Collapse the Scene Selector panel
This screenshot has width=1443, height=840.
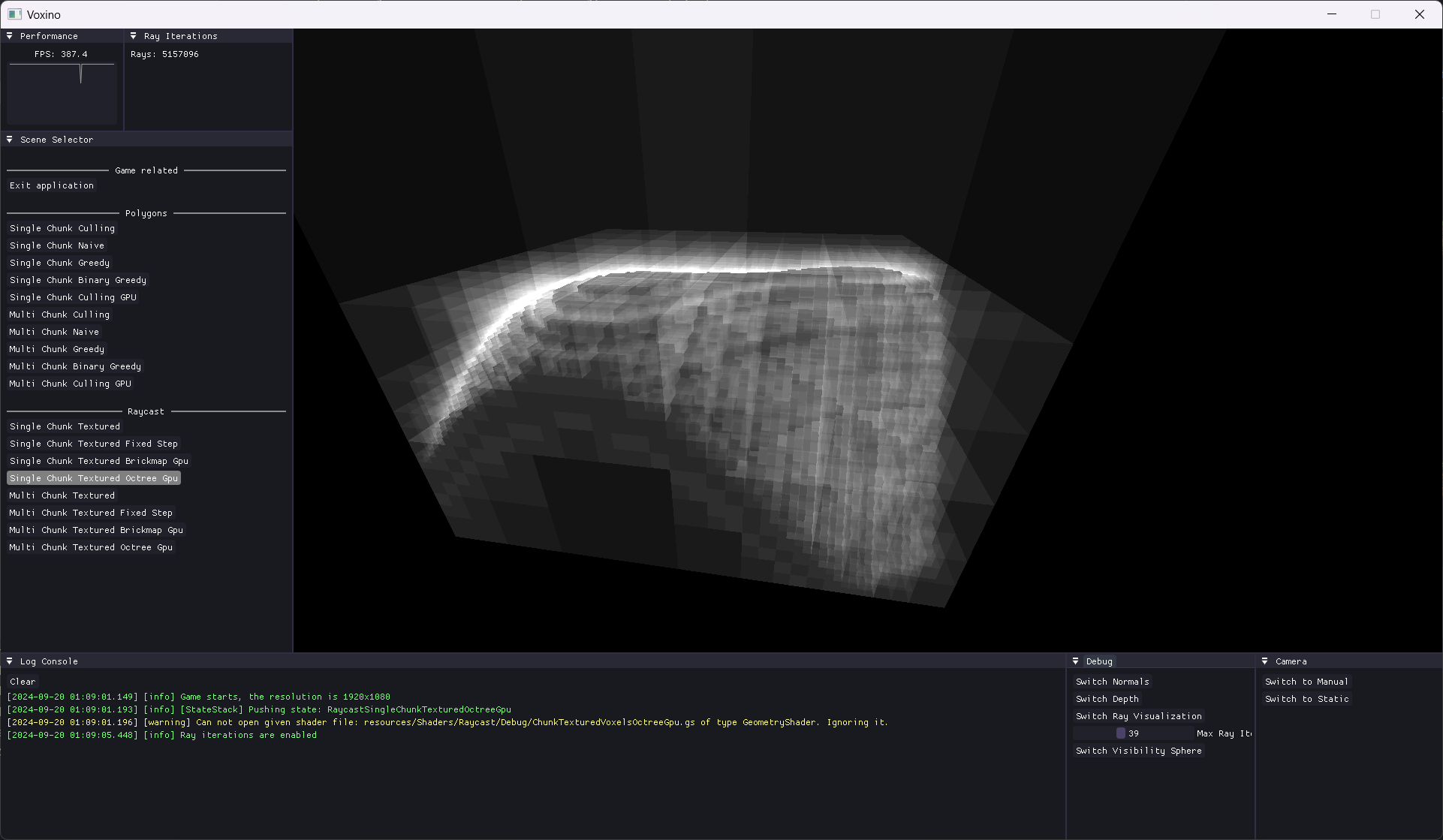(10, 140)
